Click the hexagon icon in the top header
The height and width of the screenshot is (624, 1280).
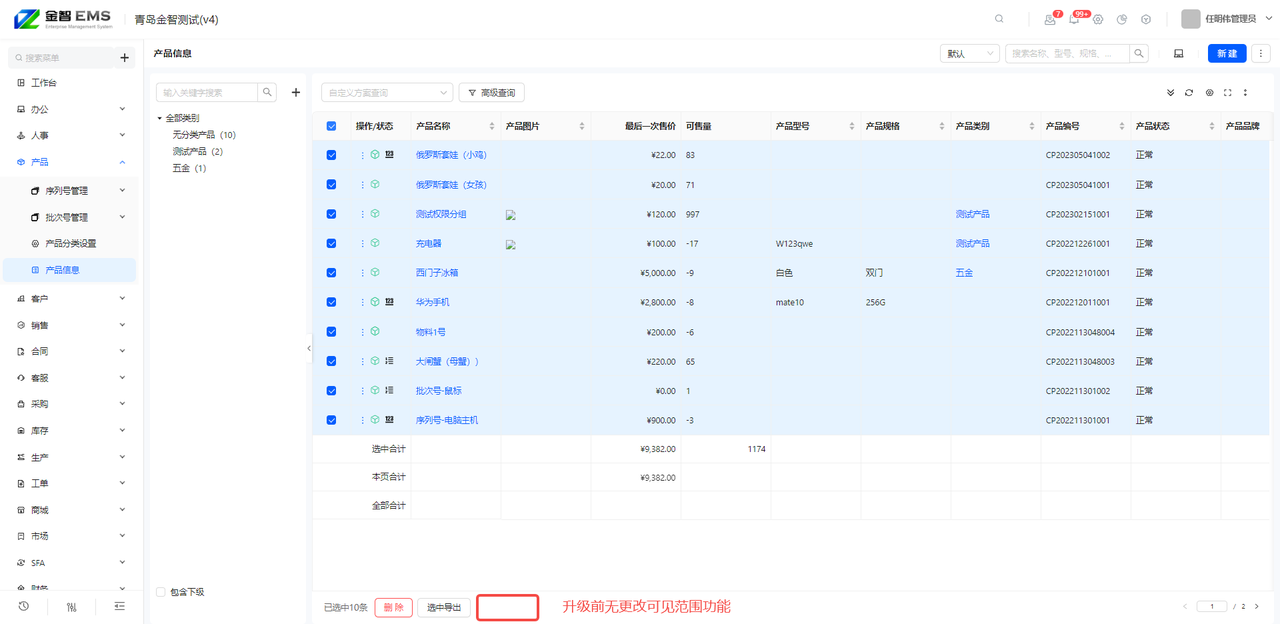[1146, 19]
